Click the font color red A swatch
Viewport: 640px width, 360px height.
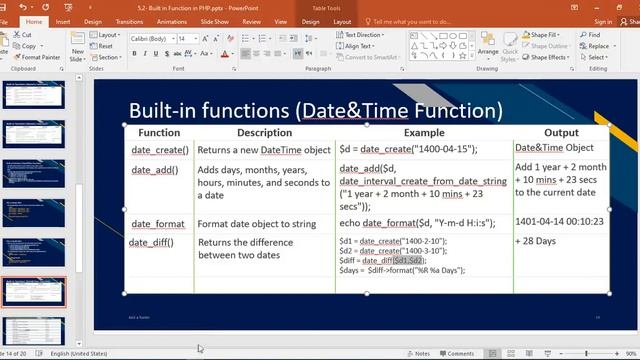click(224, 53)
